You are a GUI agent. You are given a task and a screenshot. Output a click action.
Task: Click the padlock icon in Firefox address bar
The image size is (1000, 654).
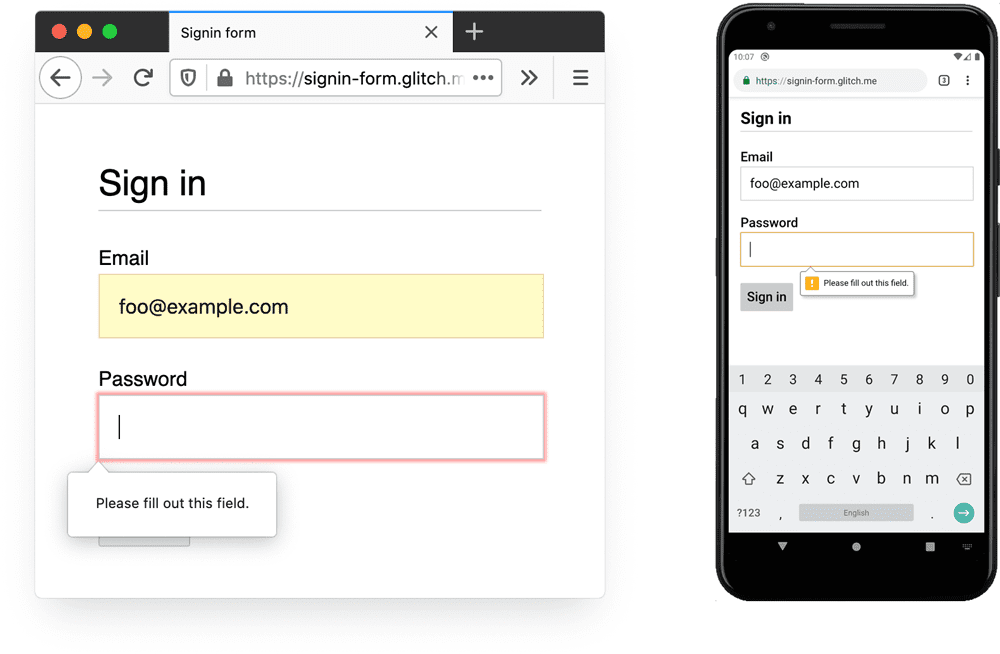tap(224, 77)
